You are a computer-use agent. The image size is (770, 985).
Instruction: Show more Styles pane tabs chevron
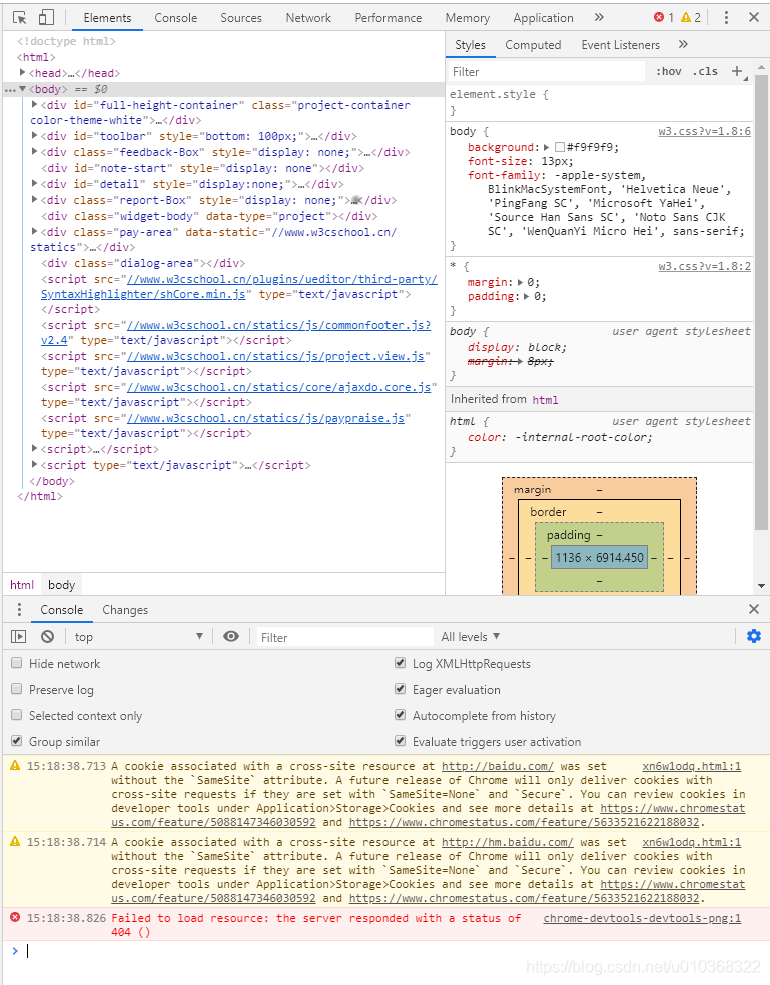(683, 44)
